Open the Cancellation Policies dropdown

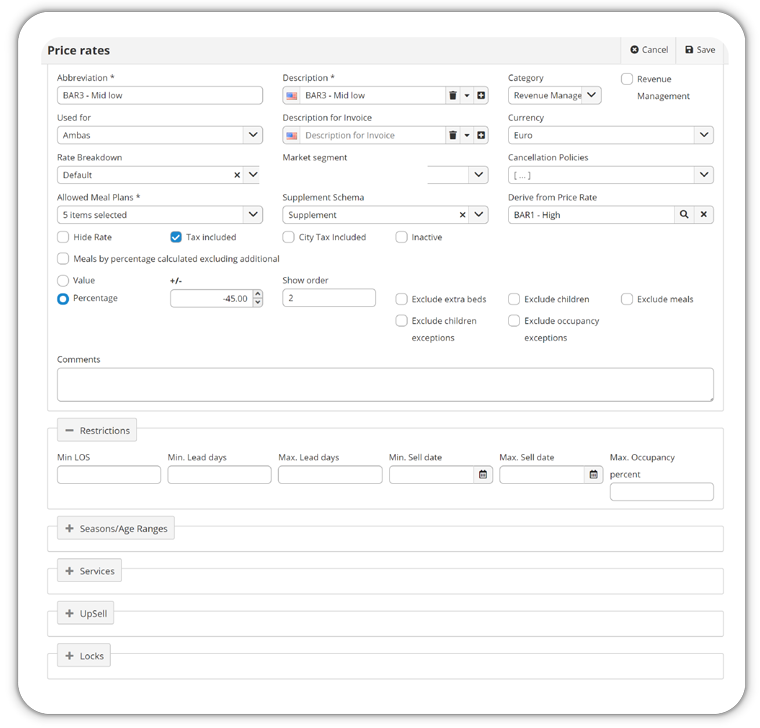(610, 175)
